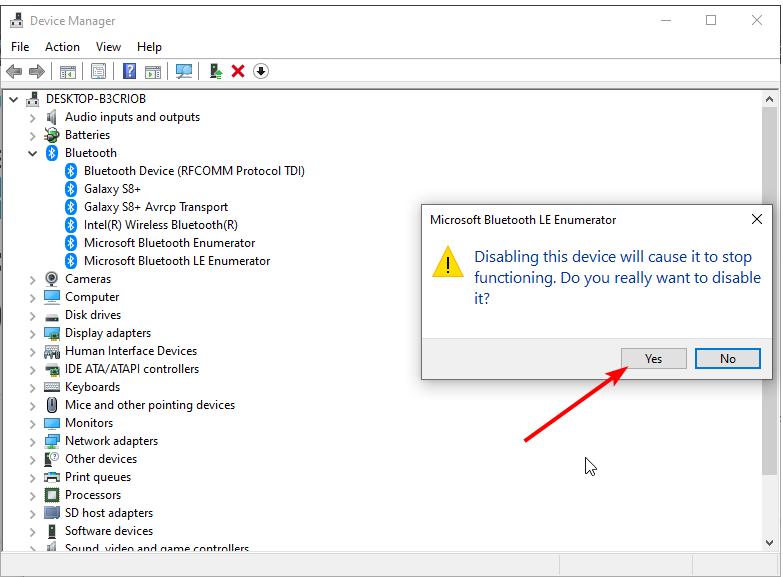Screen dimensions: 783x577
Task: Expand the Other devices category
Action: [32, 460]
